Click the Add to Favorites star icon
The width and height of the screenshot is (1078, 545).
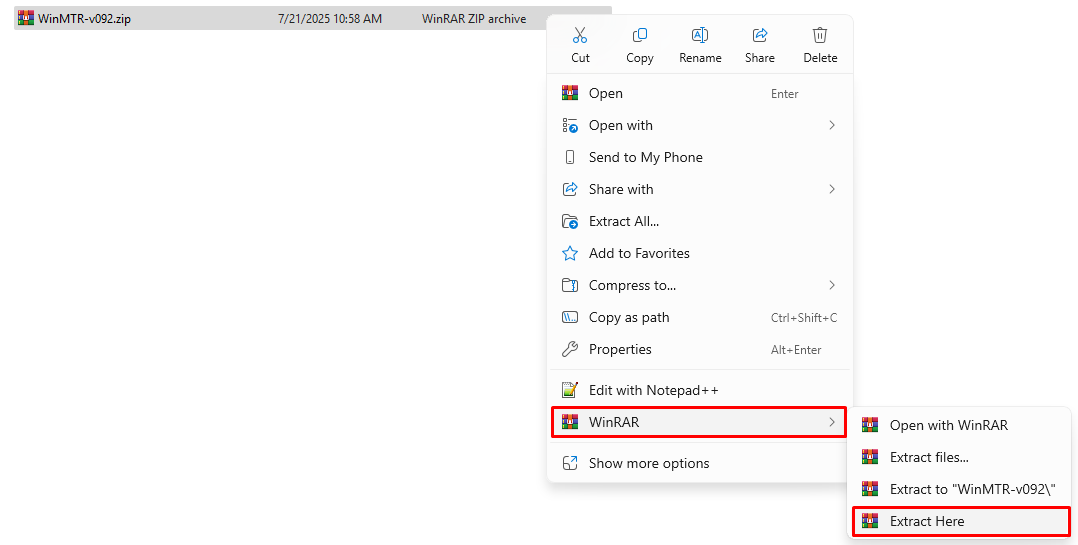[570, 253]
